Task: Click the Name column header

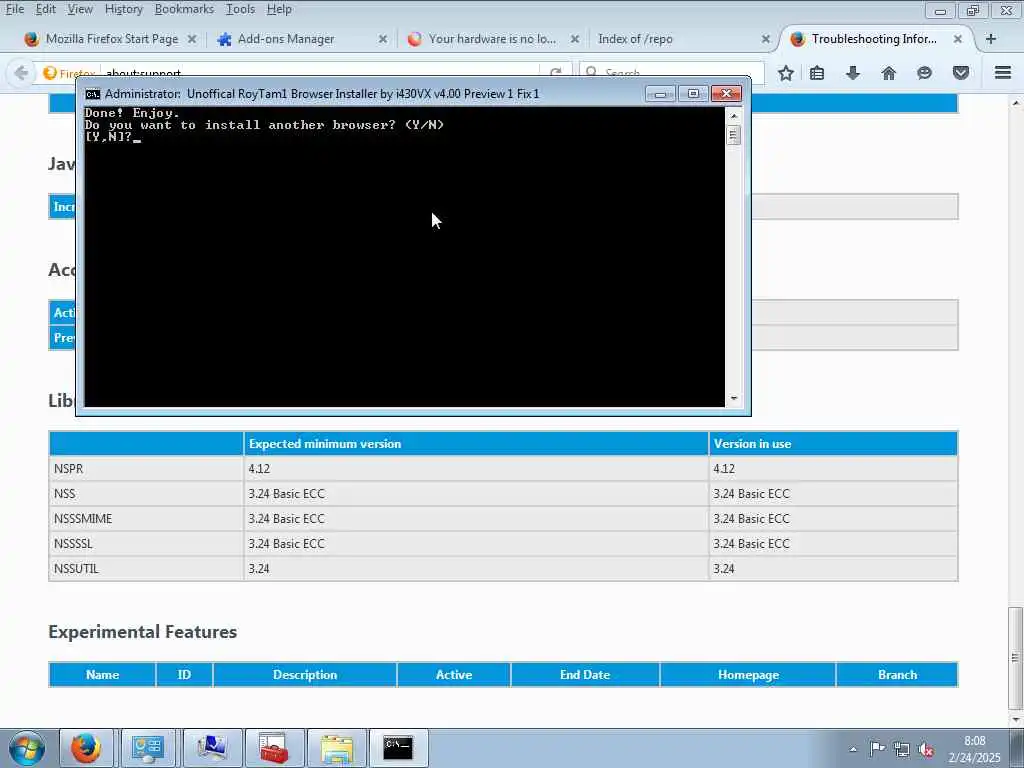Action: [x=103, y=675]
